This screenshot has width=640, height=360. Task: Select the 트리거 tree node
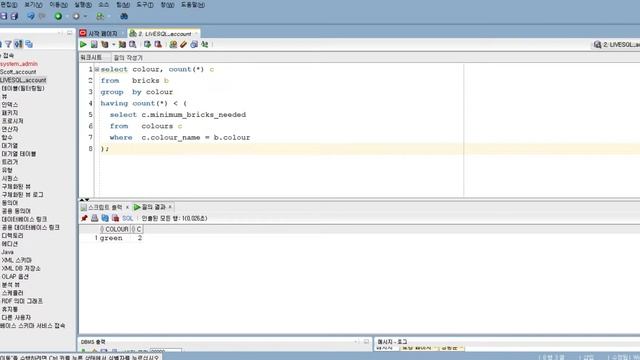coord(9,162)
